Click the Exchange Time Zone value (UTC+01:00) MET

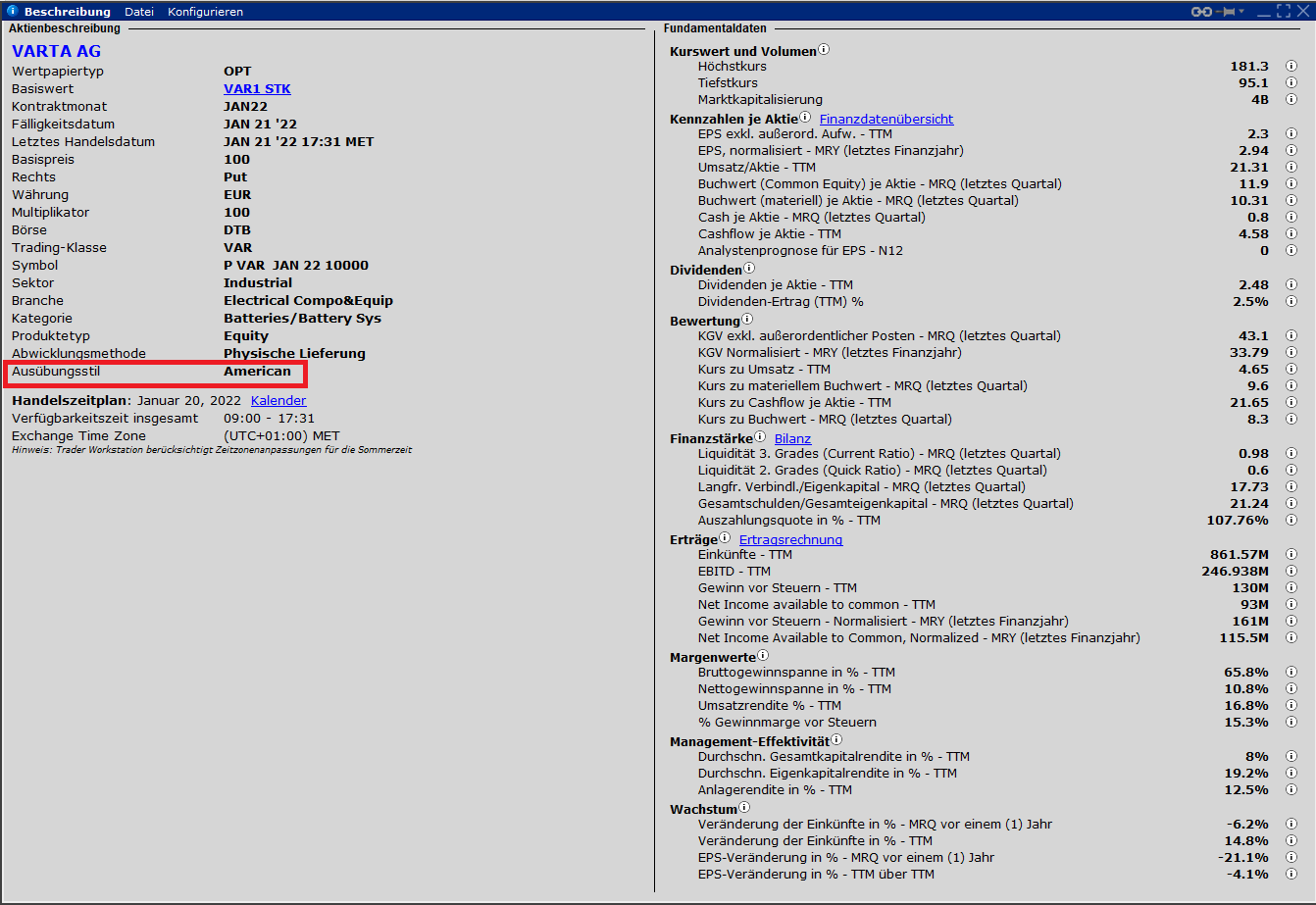(x=281, y=436)
